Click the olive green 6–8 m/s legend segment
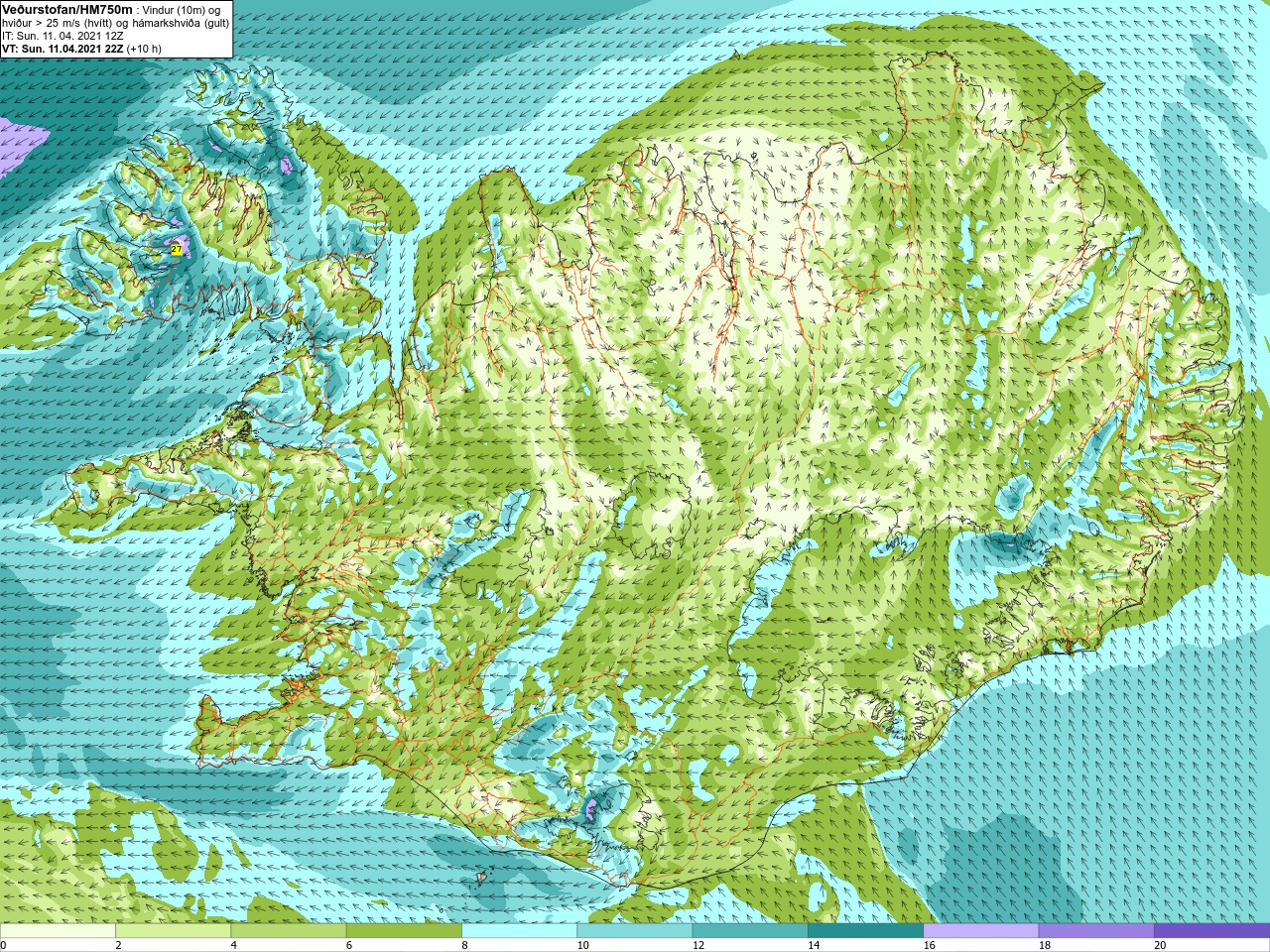 click(x=404, y=931)
